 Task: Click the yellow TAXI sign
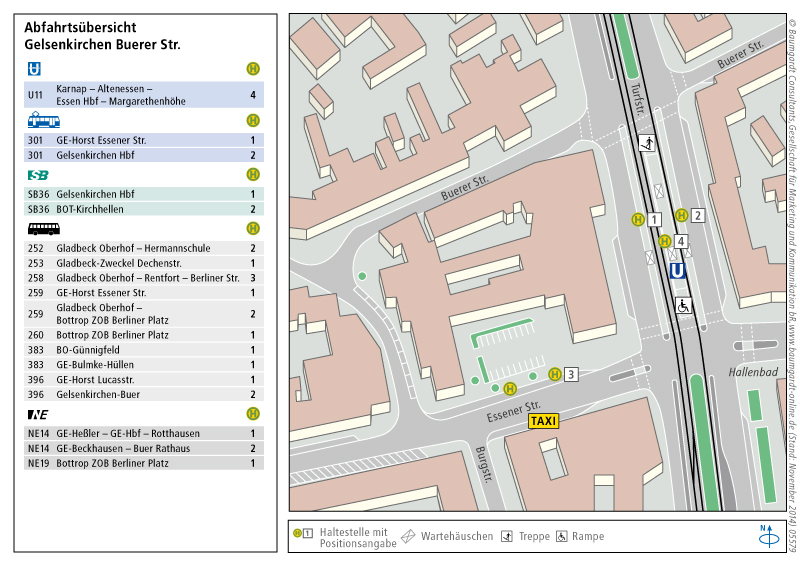point(543,421)
